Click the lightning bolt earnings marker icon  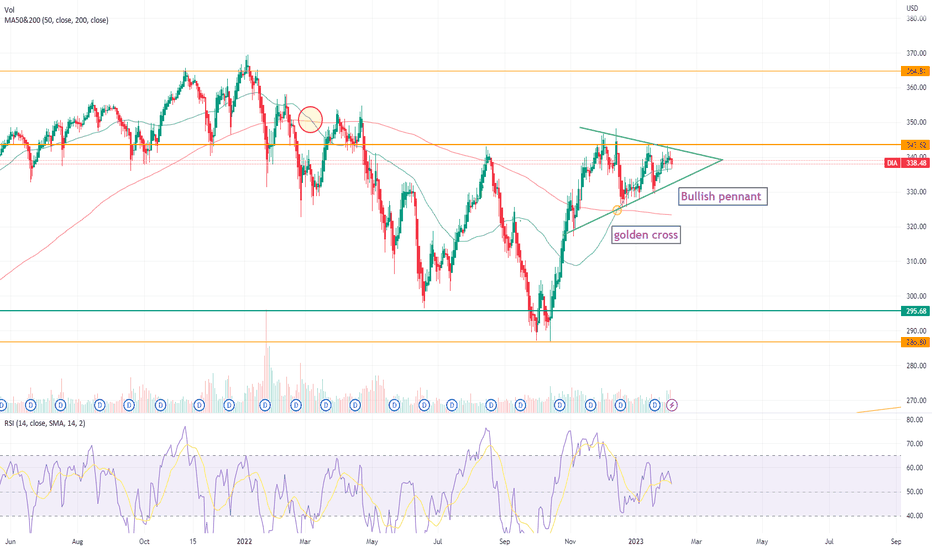coord(672,405)
